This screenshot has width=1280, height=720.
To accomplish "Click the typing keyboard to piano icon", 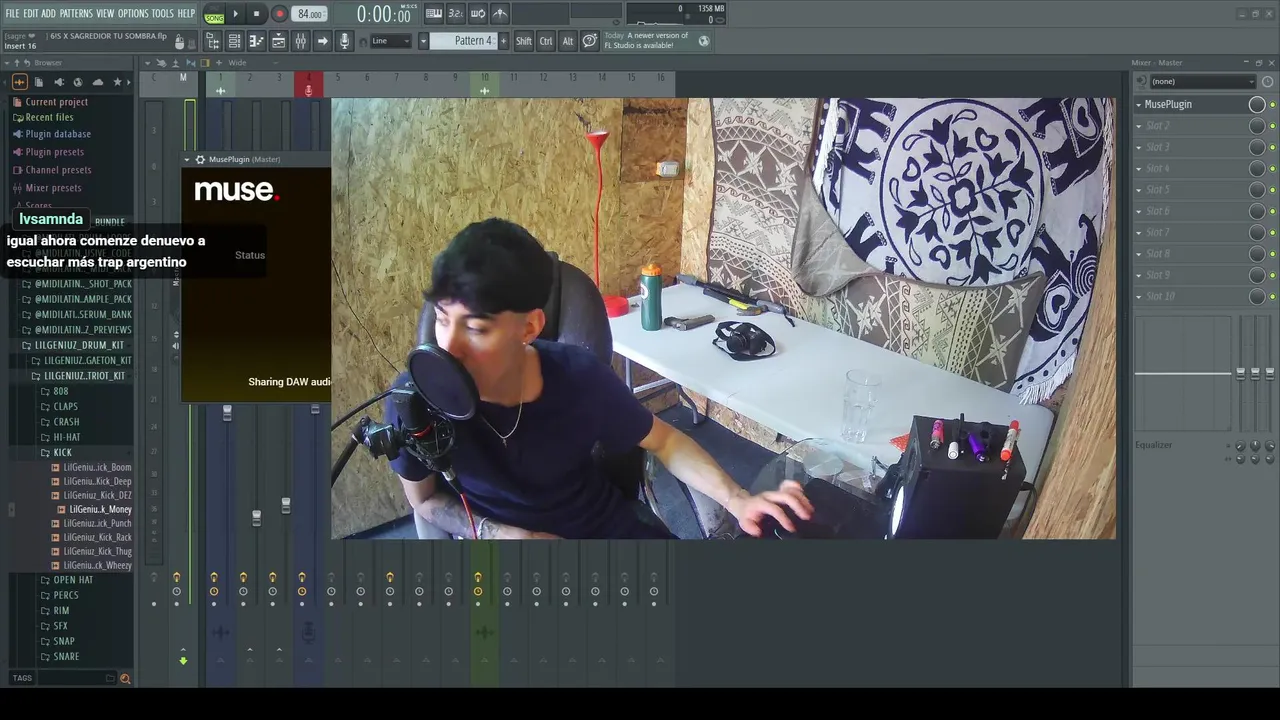I will pyautogui.click(x=434, y=14).
